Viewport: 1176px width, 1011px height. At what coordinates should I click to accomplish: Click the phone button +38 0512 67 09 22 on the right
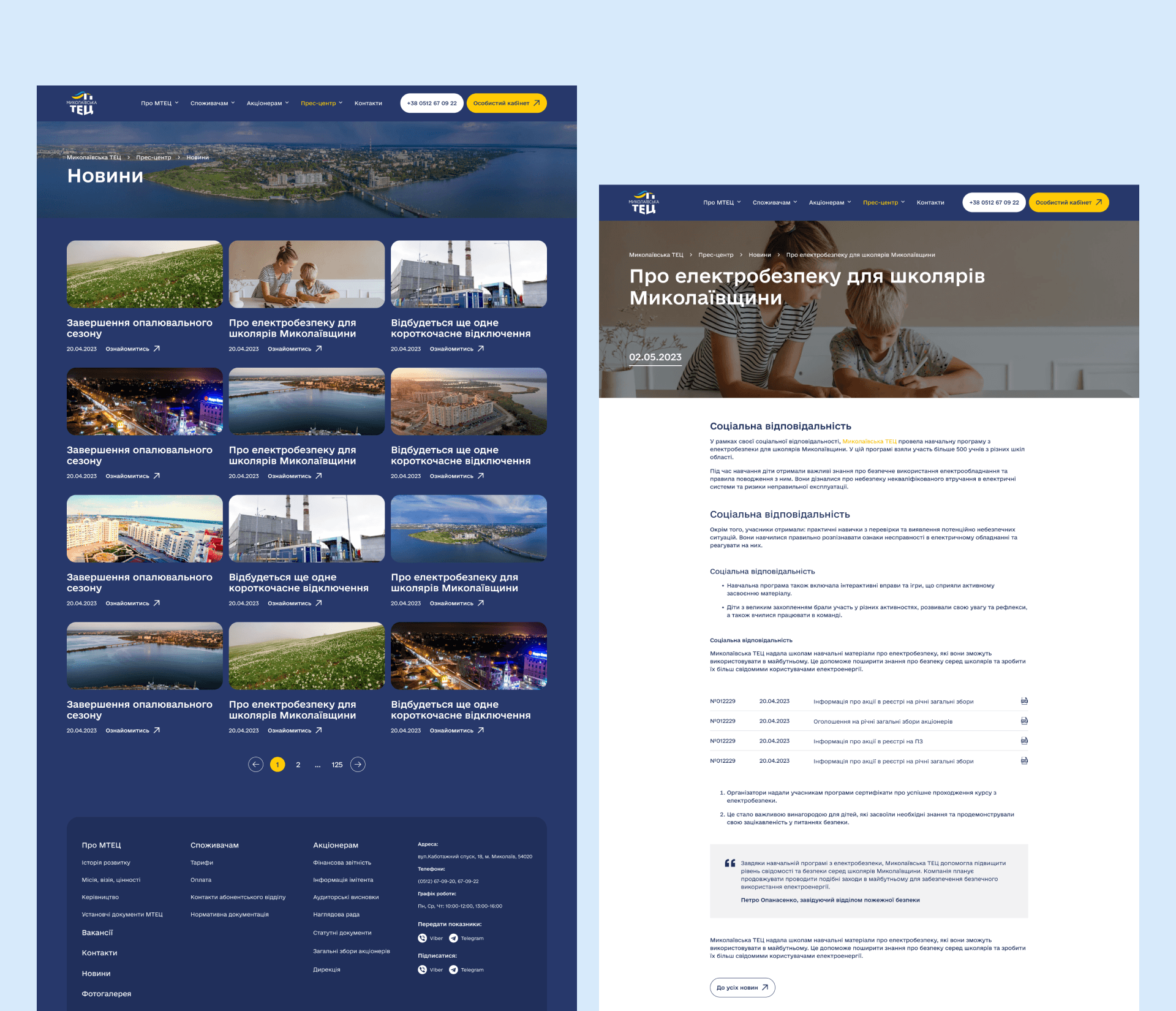pos(993,202)
